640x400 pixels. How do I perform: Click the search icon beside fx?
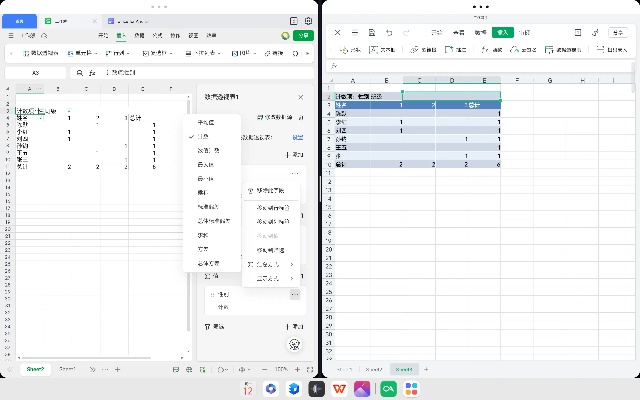(77, 72)
